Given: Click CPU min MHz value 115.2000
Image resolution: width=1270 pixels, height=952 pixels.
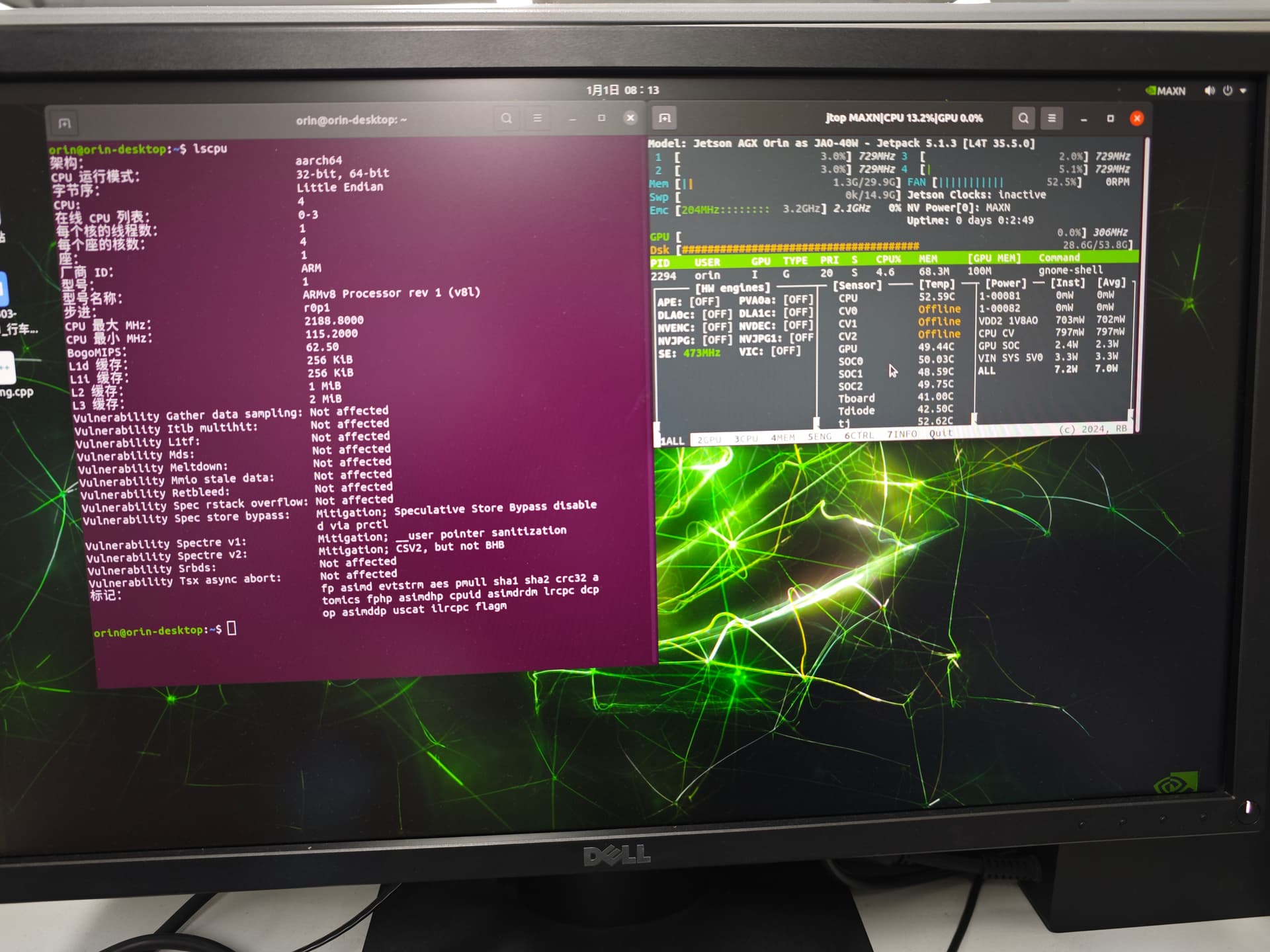Looking at the screenshot, I should point(331,334).
